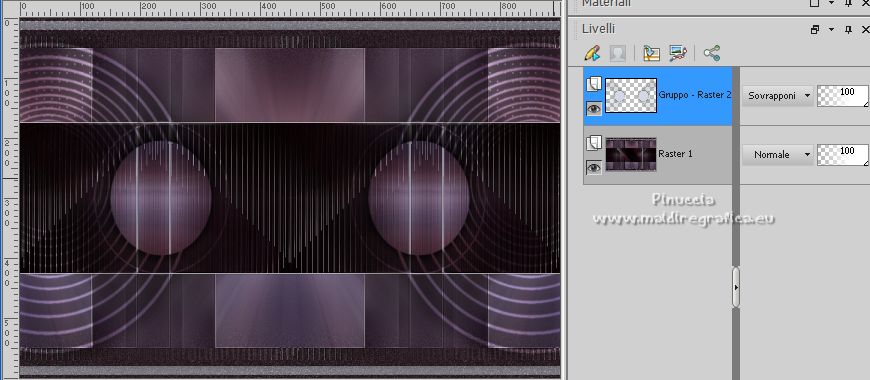Click the greyed mask portrait icon
Viewport: 870px width, 380px height.
coord(617,53)
